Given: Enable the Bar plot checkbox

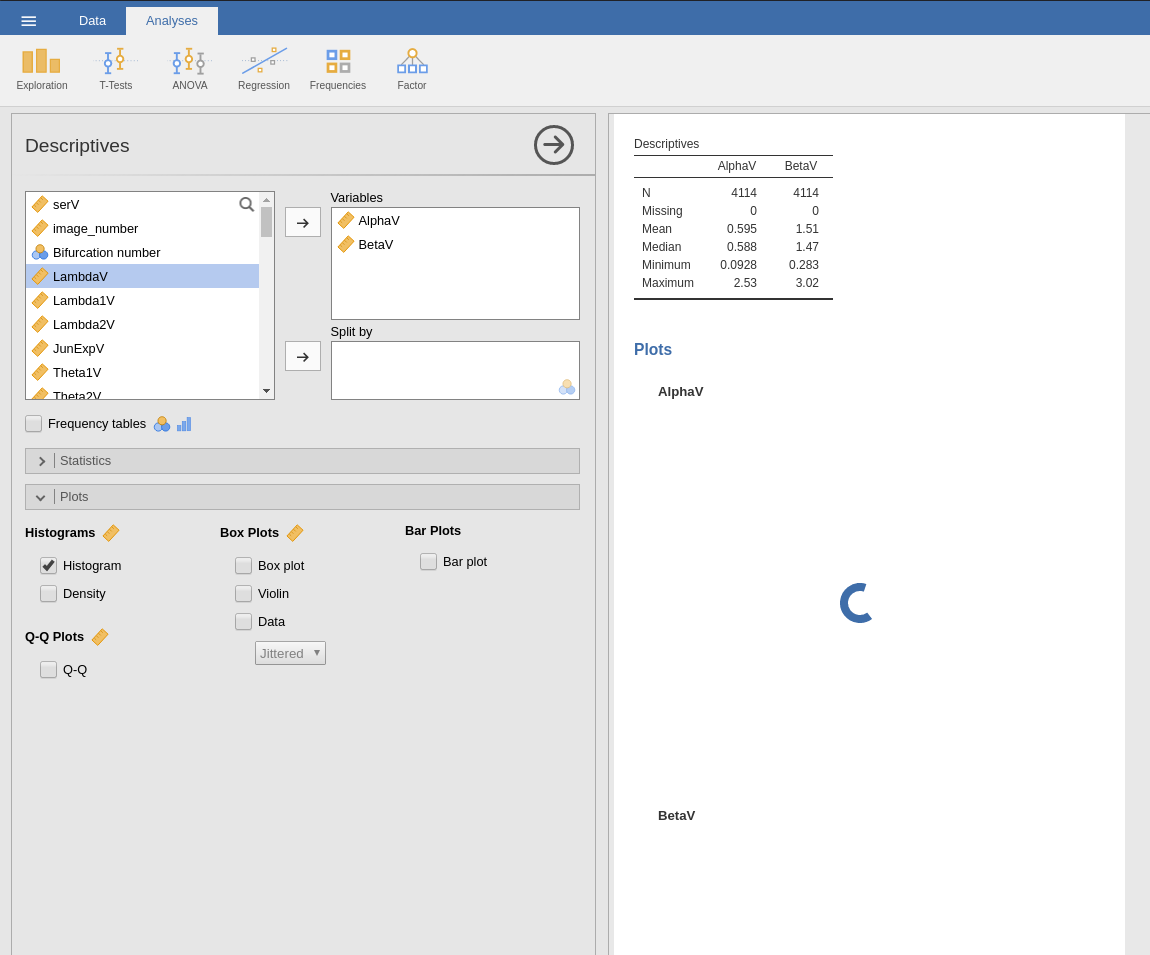Looking at the screenshot, I should tap(428, 562).
